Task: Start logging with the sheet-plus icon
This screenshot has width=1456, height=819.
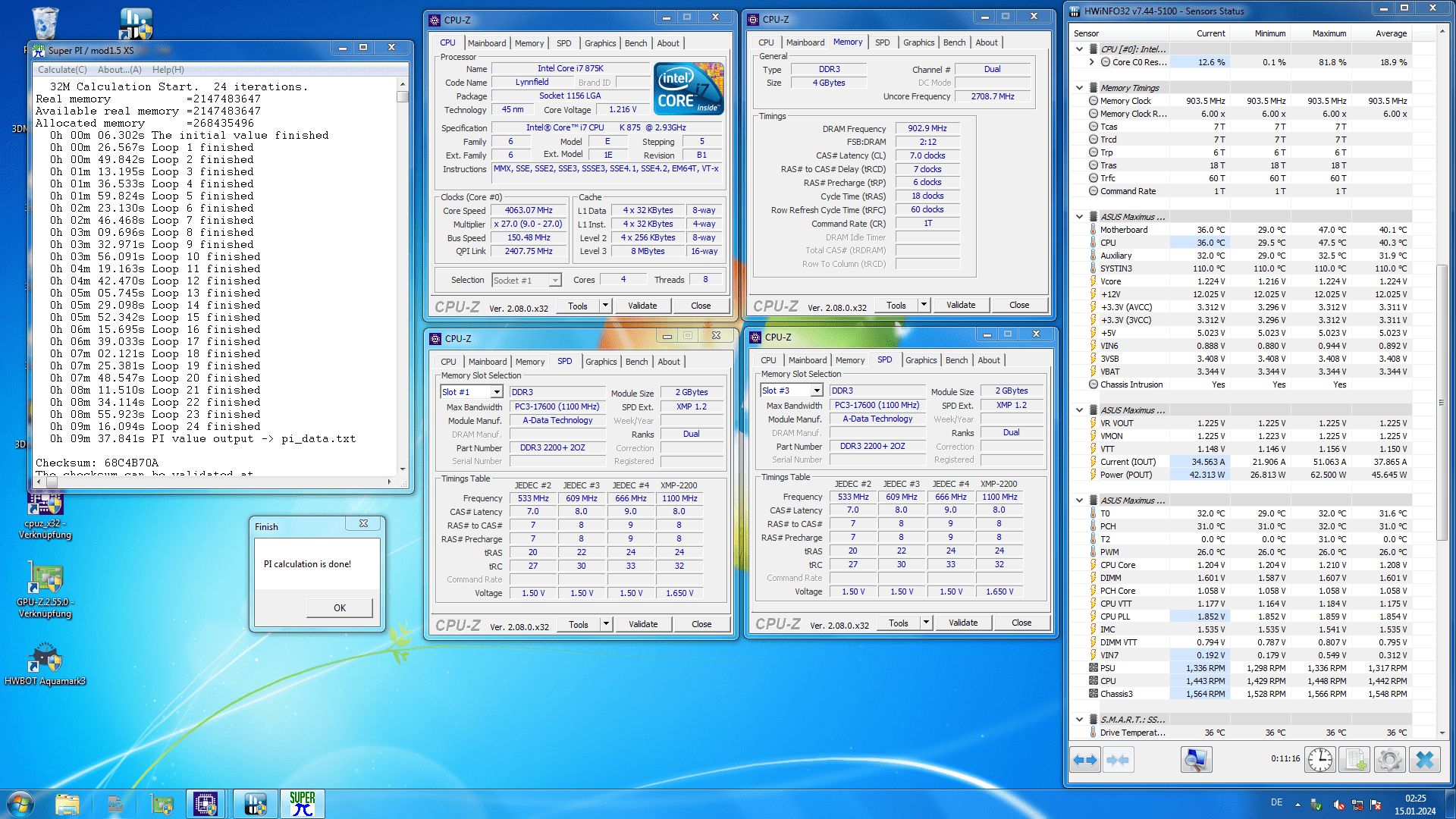Action: (x=1355, y=759)
